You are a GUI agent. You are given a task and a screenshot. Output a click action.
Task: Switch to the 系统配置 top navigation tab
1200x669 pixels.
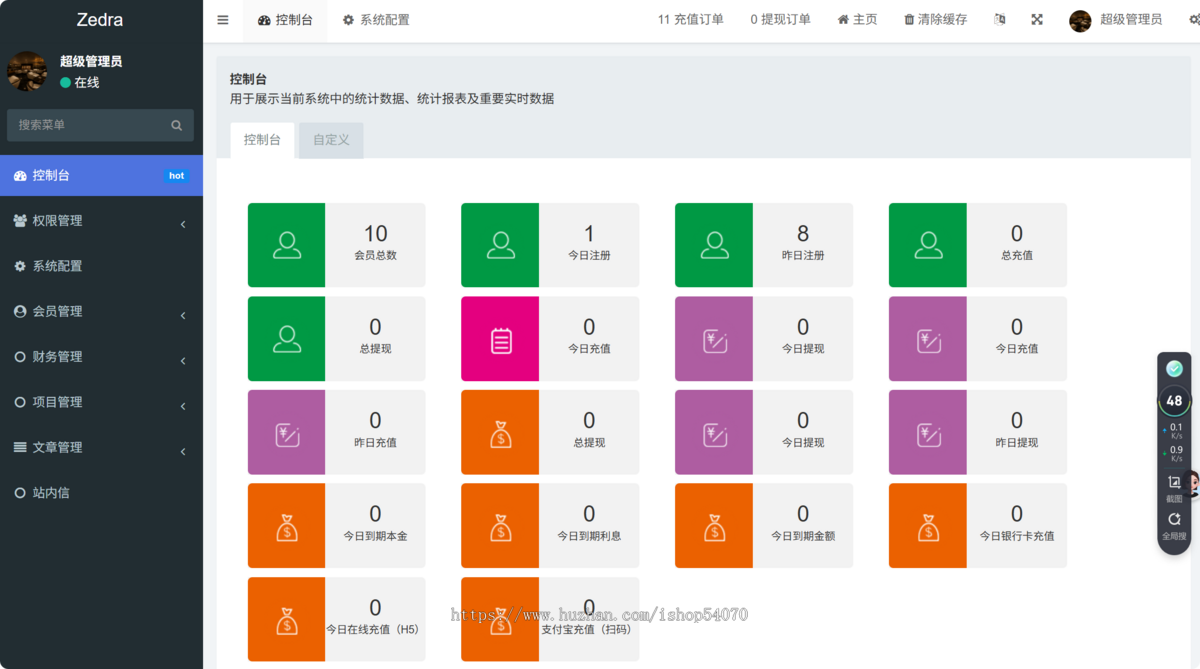tap(376, 20)
